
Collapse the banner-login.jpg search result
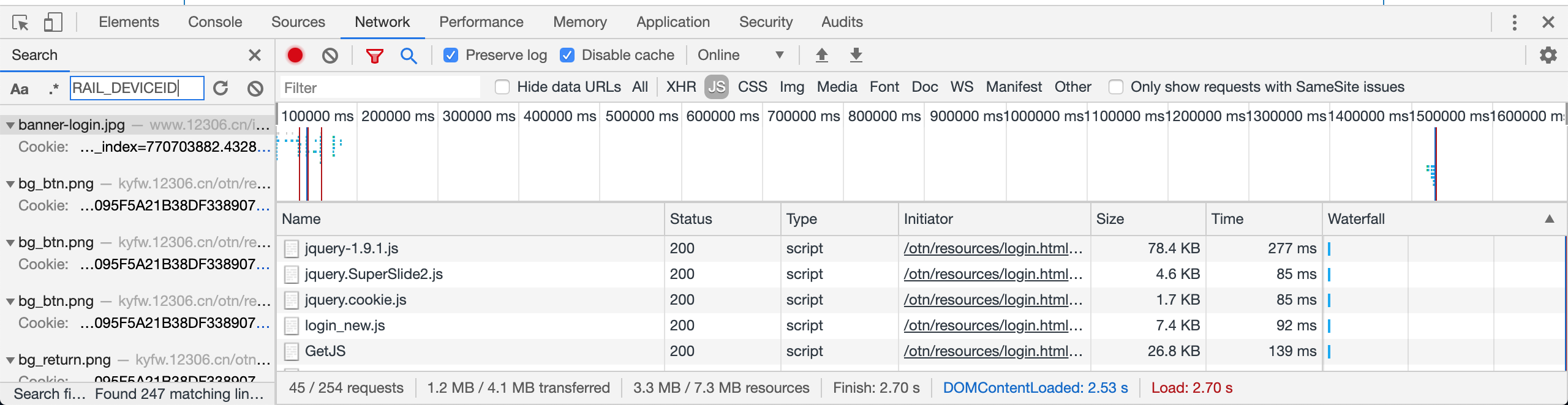pos(10,125)
